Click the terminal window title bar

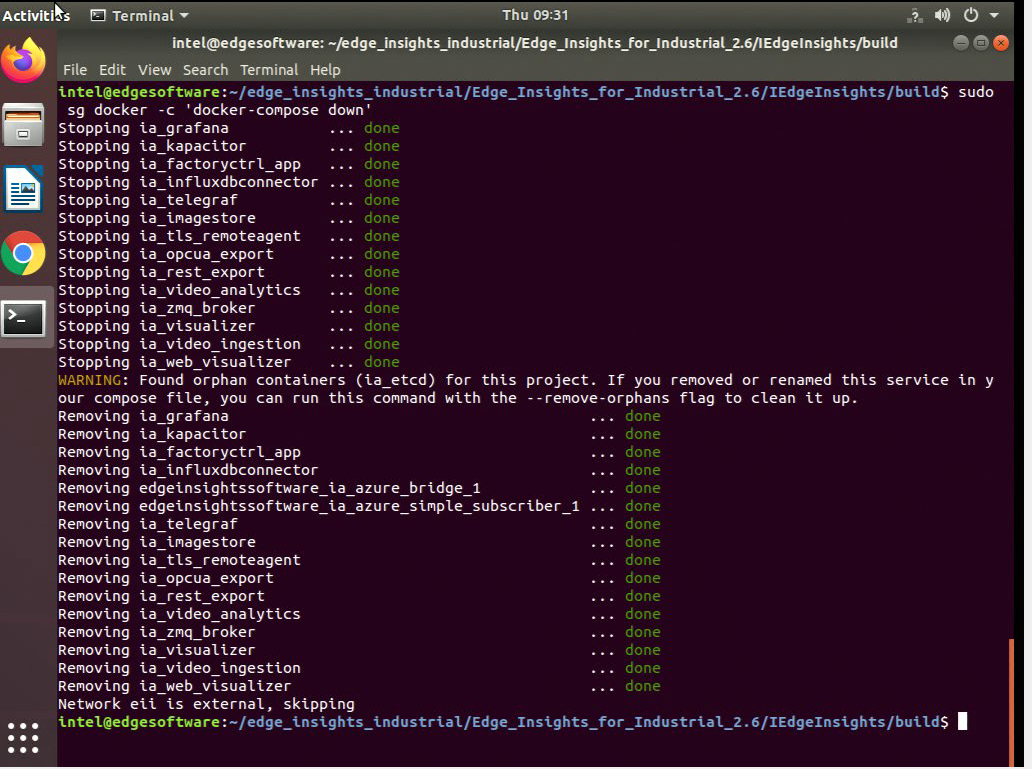[x=534, y=43]
